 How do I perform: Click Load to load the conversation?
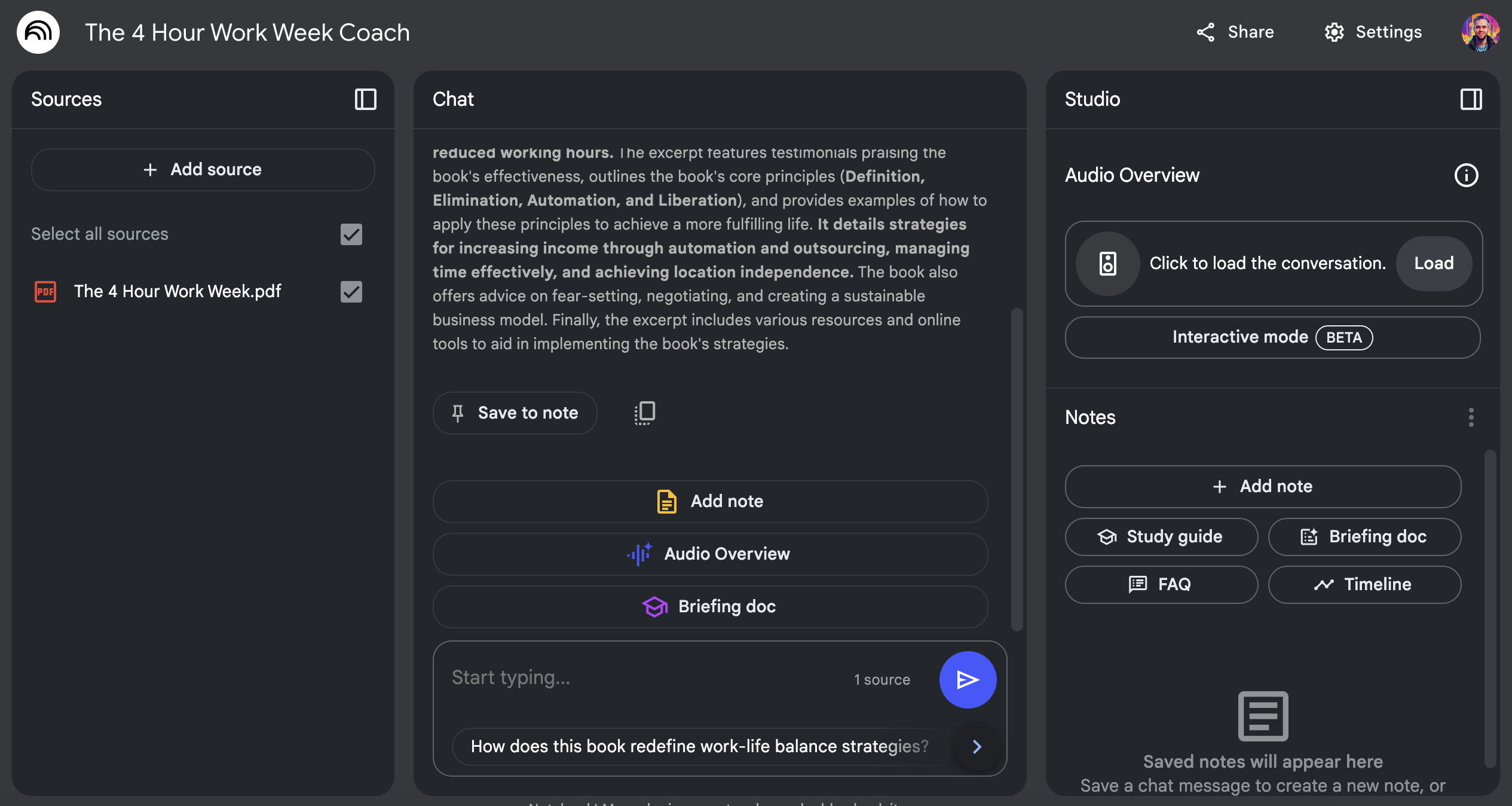click(x=1434, y=263)
